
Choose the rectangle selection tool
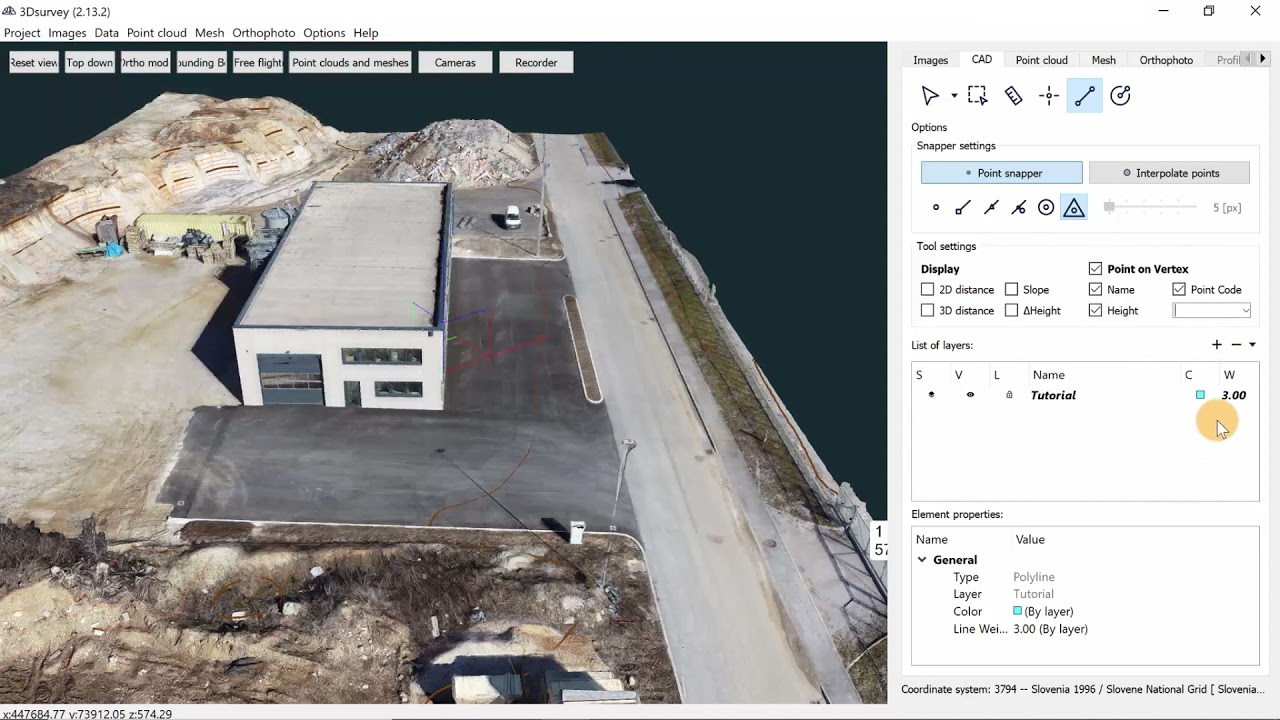(977, 96)
